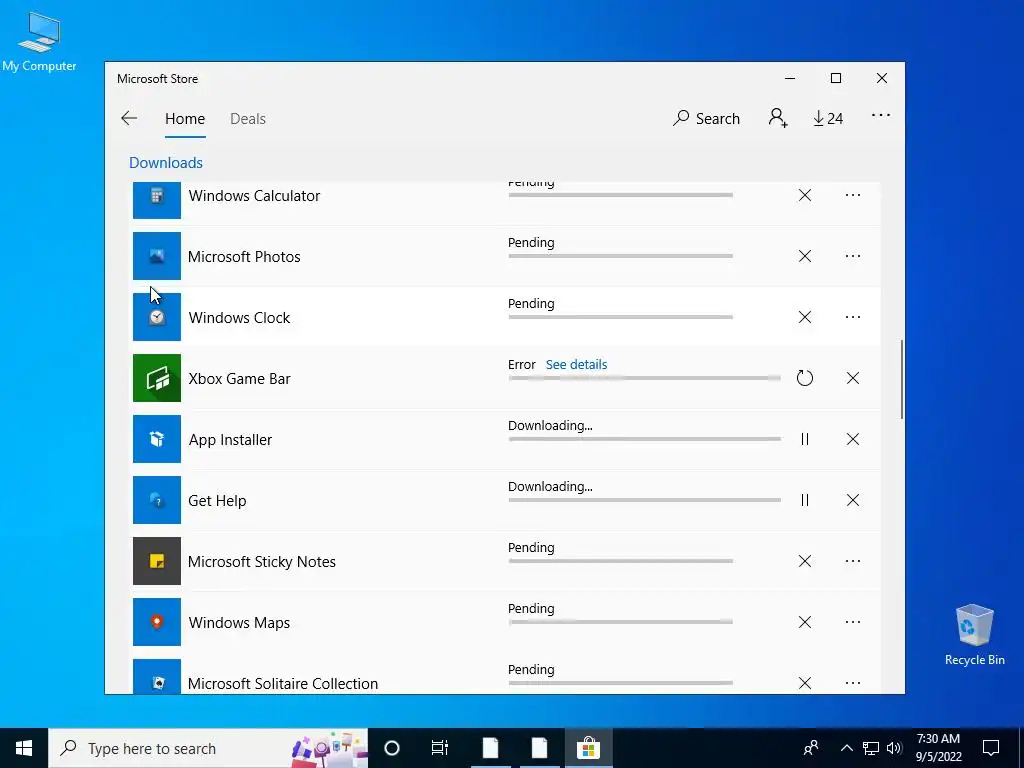
Task: Open more options for Windows Maps
Action: click(x=853, y=622)
